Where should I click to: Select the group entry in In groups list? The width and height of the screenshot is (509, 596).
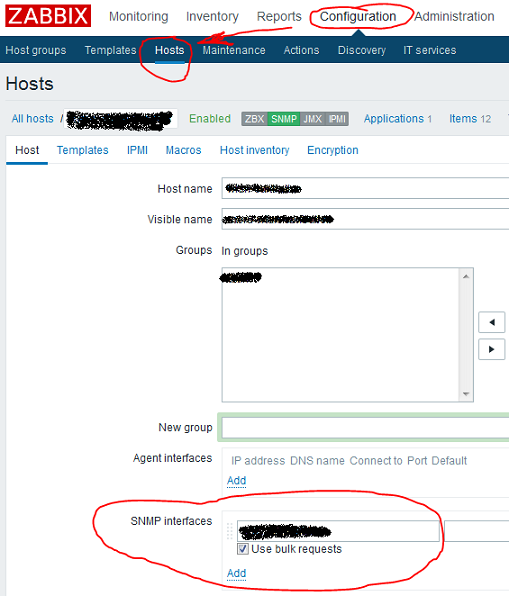point(241,277)
